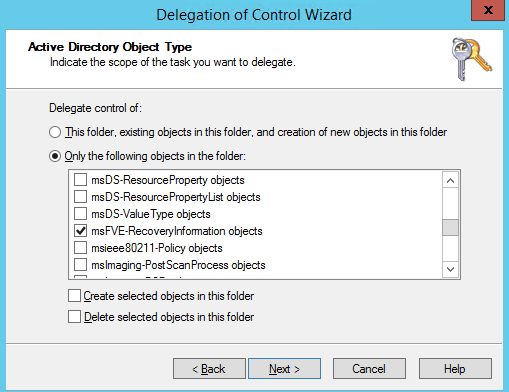Check msieee80211-Policy objects box
The height and width of the screenshot is (392, 509).
[80, 248]
